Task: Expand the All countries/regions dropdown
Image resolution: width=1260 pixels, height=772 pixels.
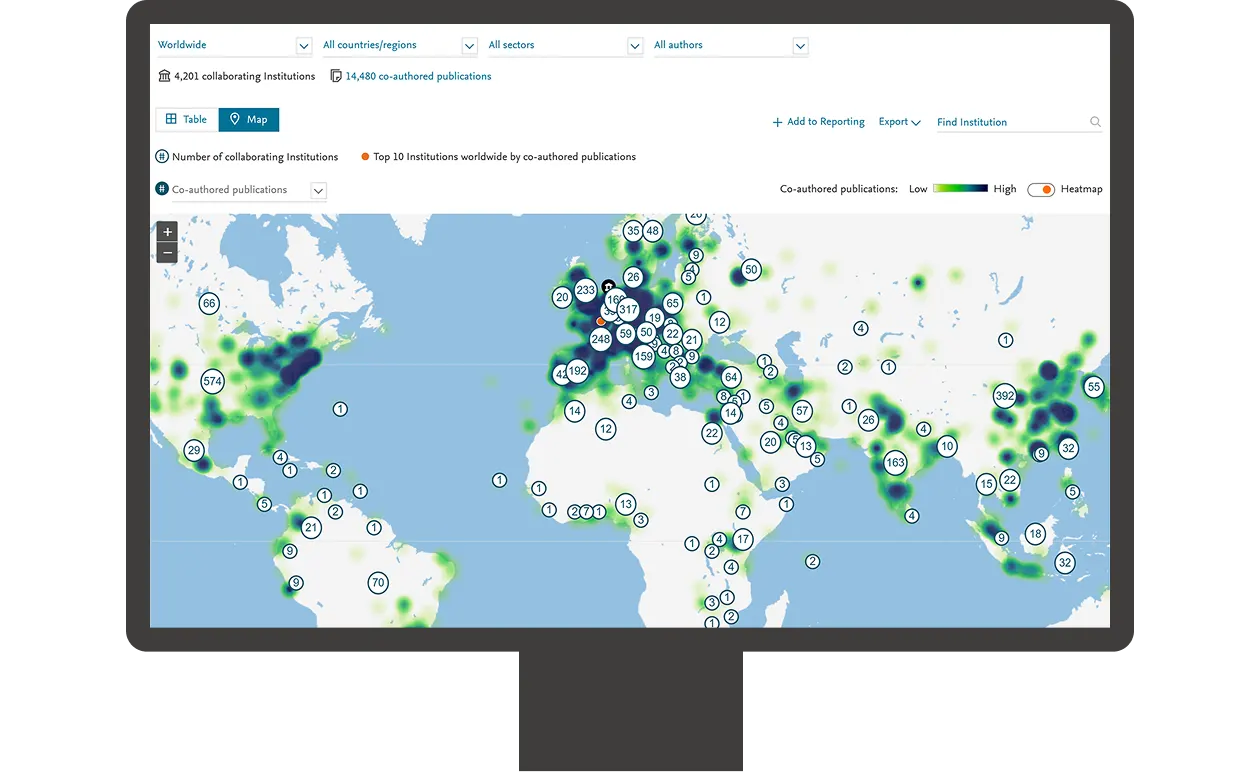Action: tap(469, 46)
